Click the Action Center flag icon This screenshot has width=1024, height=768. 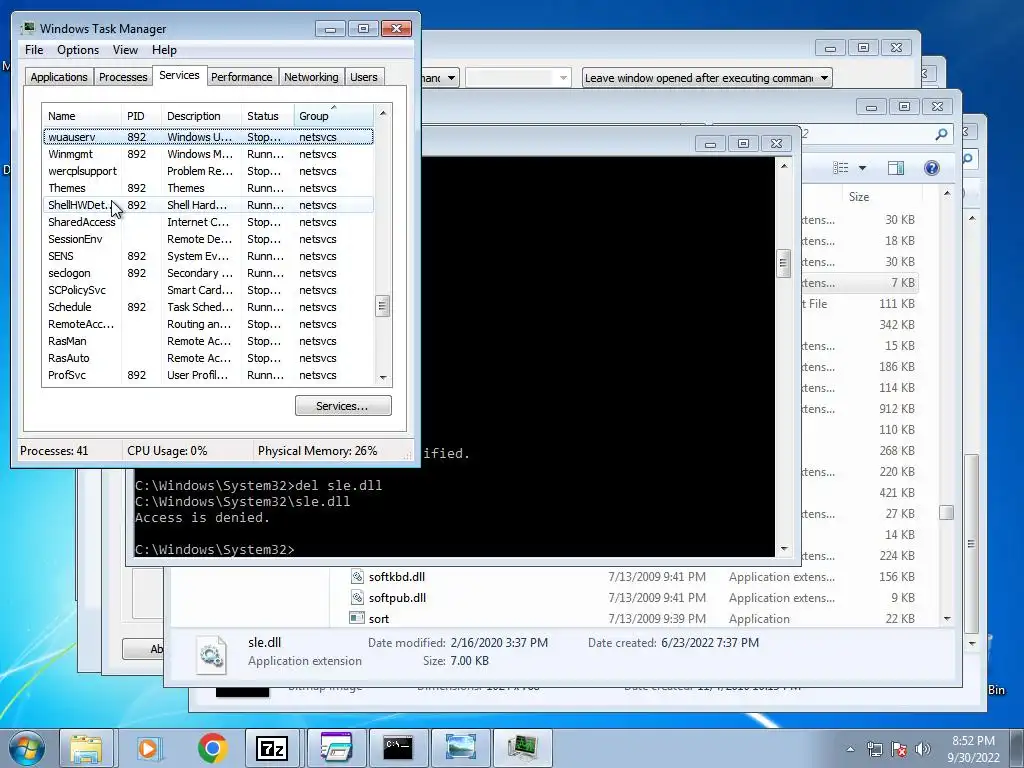(899, 749)
